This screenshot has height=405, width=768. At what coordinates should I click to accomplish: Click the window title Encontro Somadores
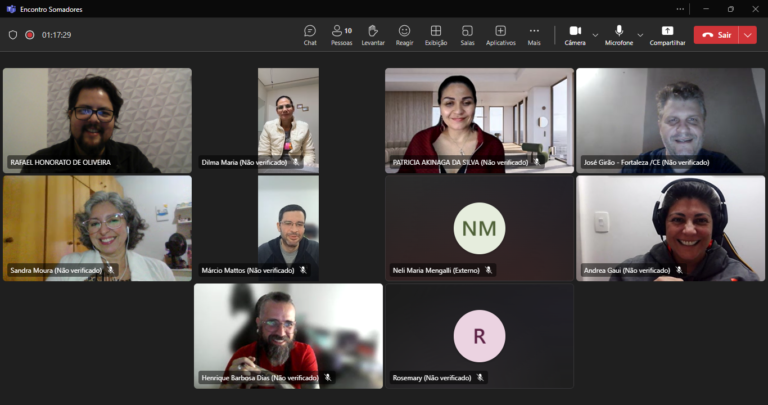51,9
